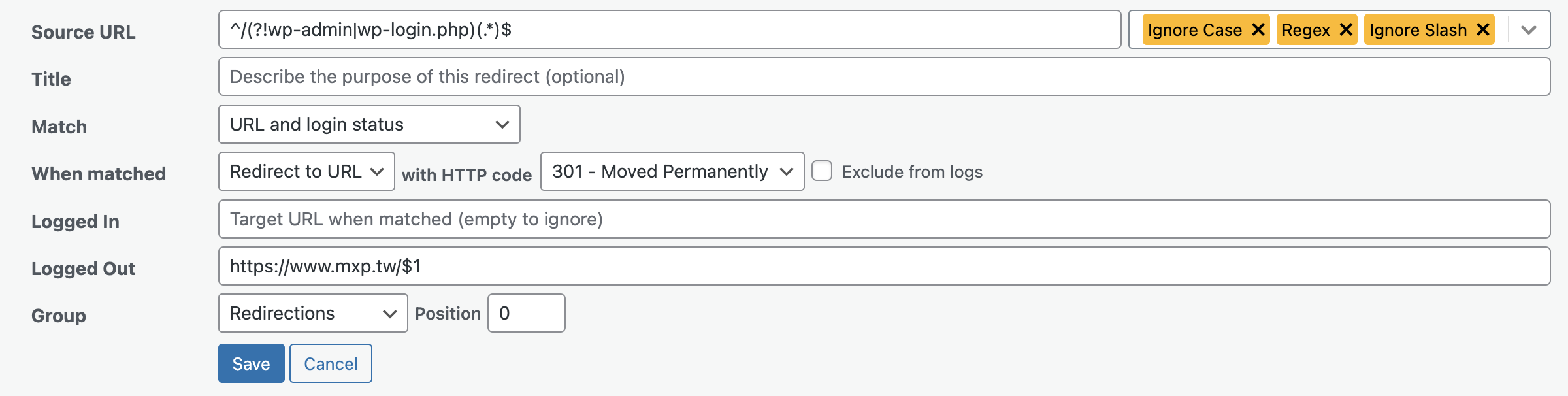This screenshot has height=396, width=1568.
Task: Open the Match dropdown
Action: coord(369,124)
